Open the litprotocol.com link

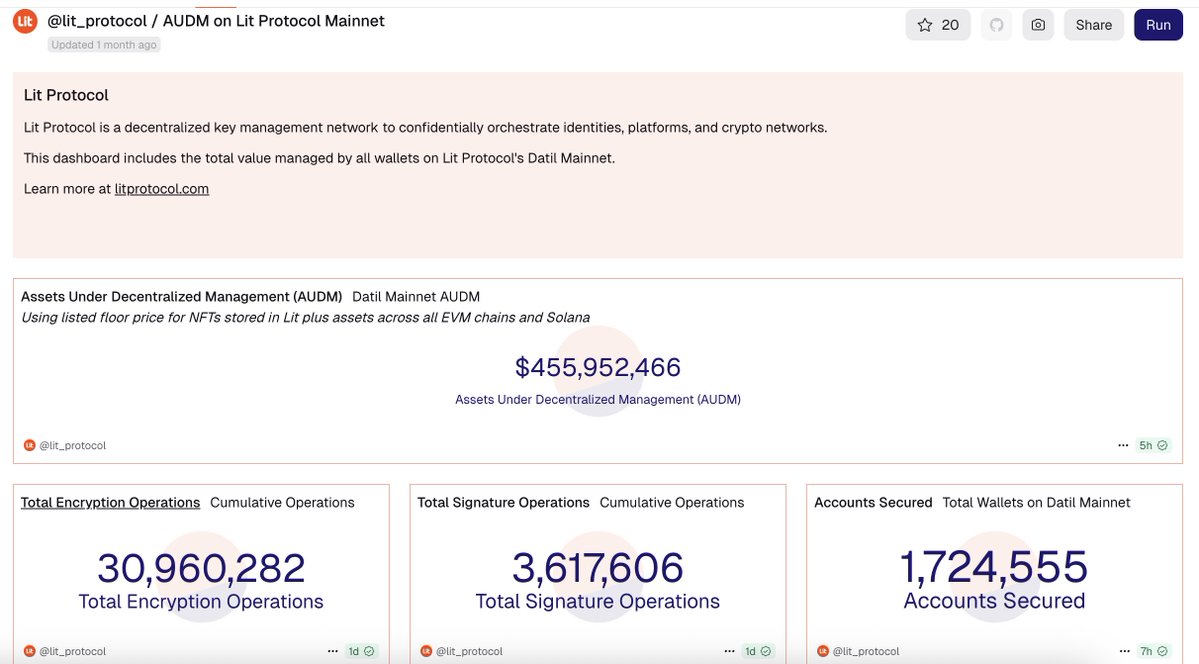161,189
